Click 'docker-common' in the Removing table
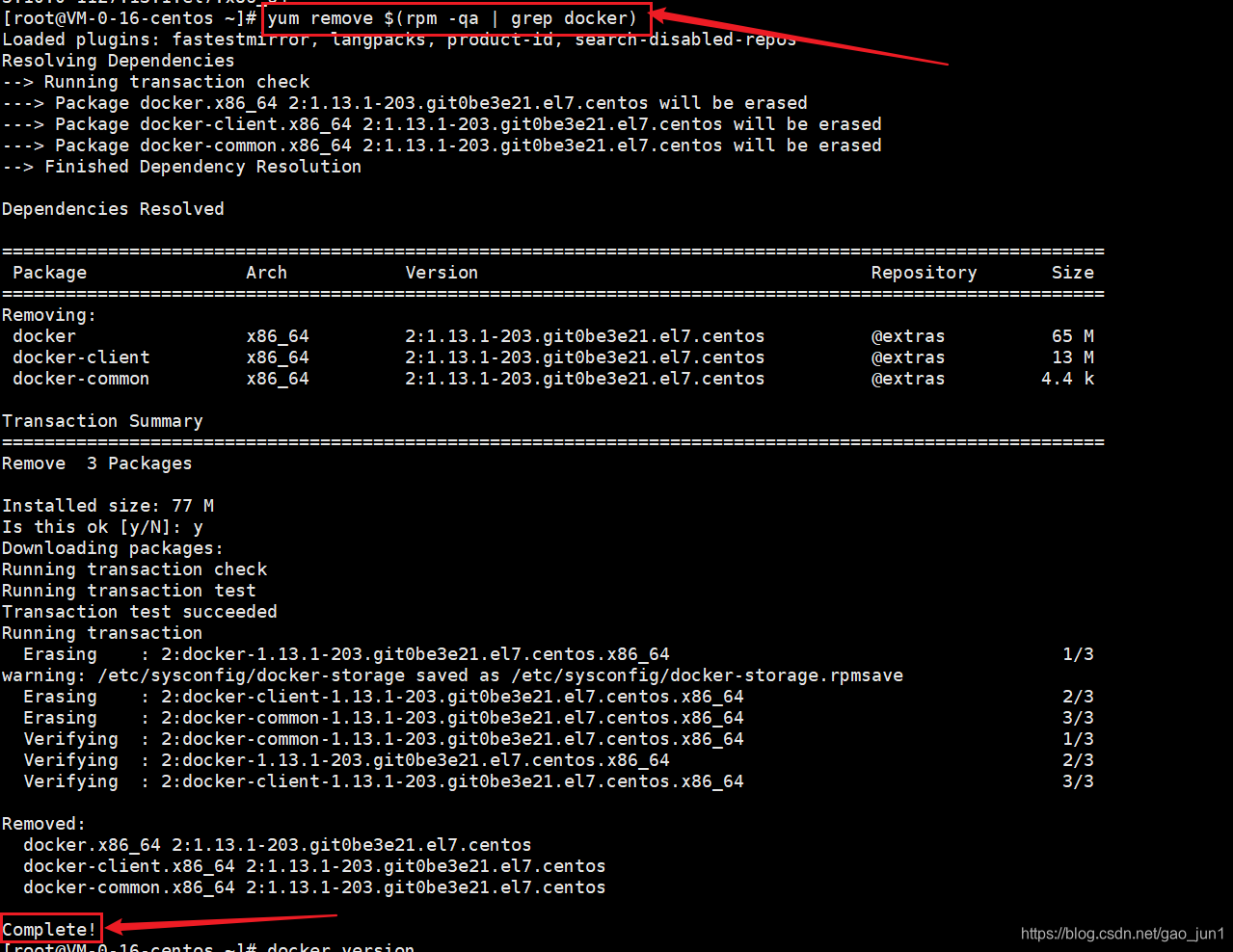 click(x=81, y=379)
